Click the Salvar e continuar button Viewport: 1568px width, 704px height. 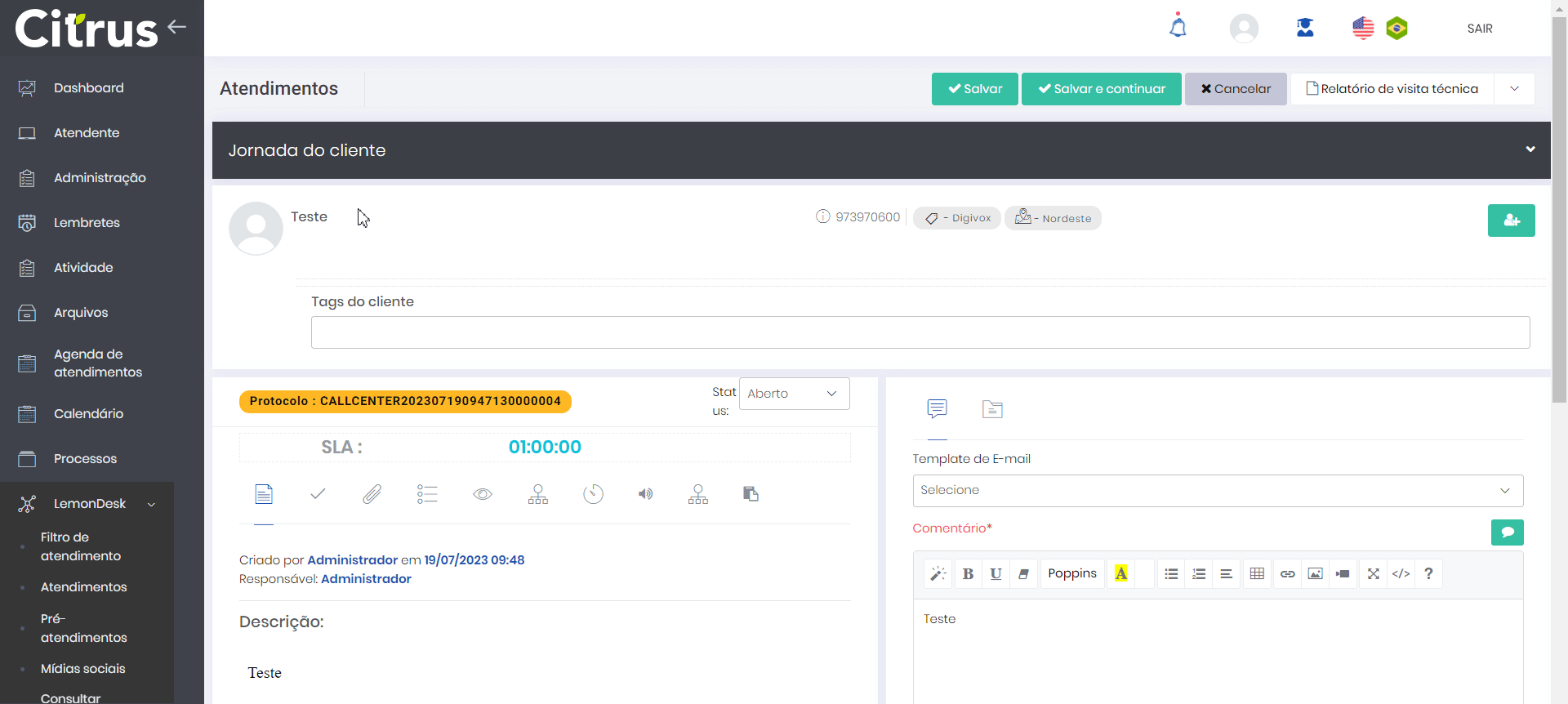click(1101, 89)
